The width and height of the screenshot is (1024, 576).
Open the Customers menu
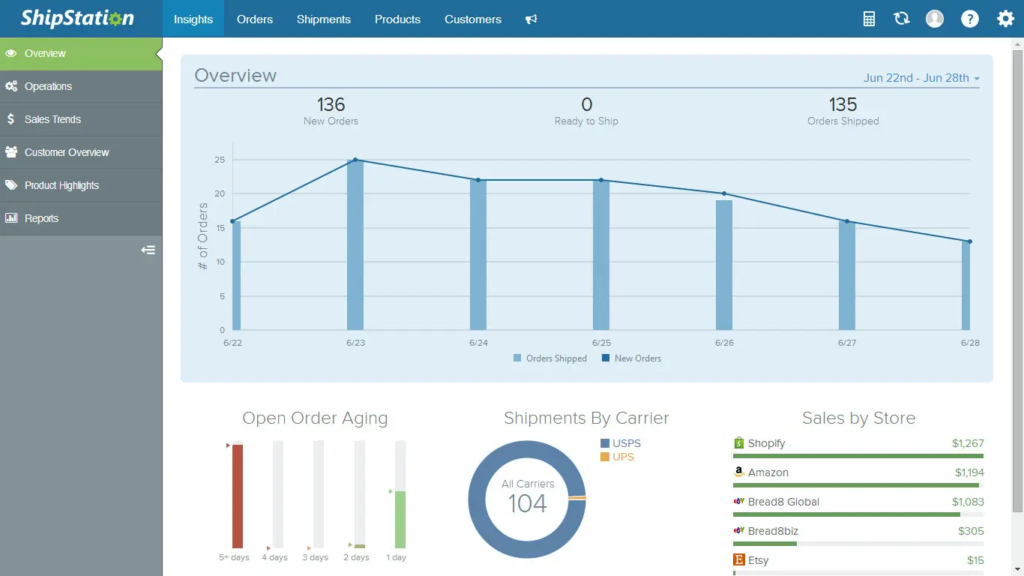(472, 18)
